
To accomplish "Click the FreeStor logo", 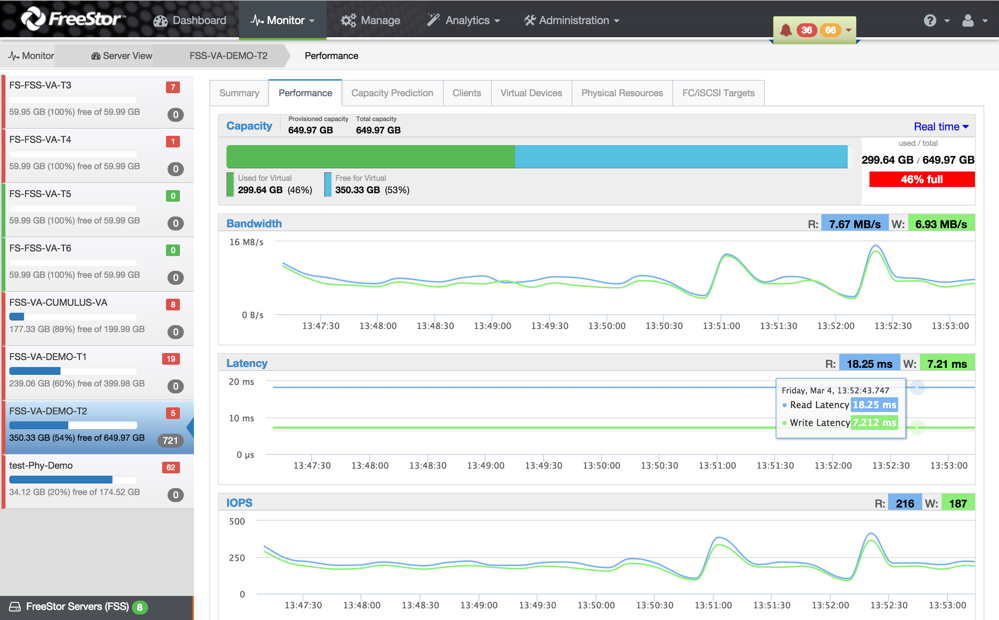I will click(x=72, y=18).
